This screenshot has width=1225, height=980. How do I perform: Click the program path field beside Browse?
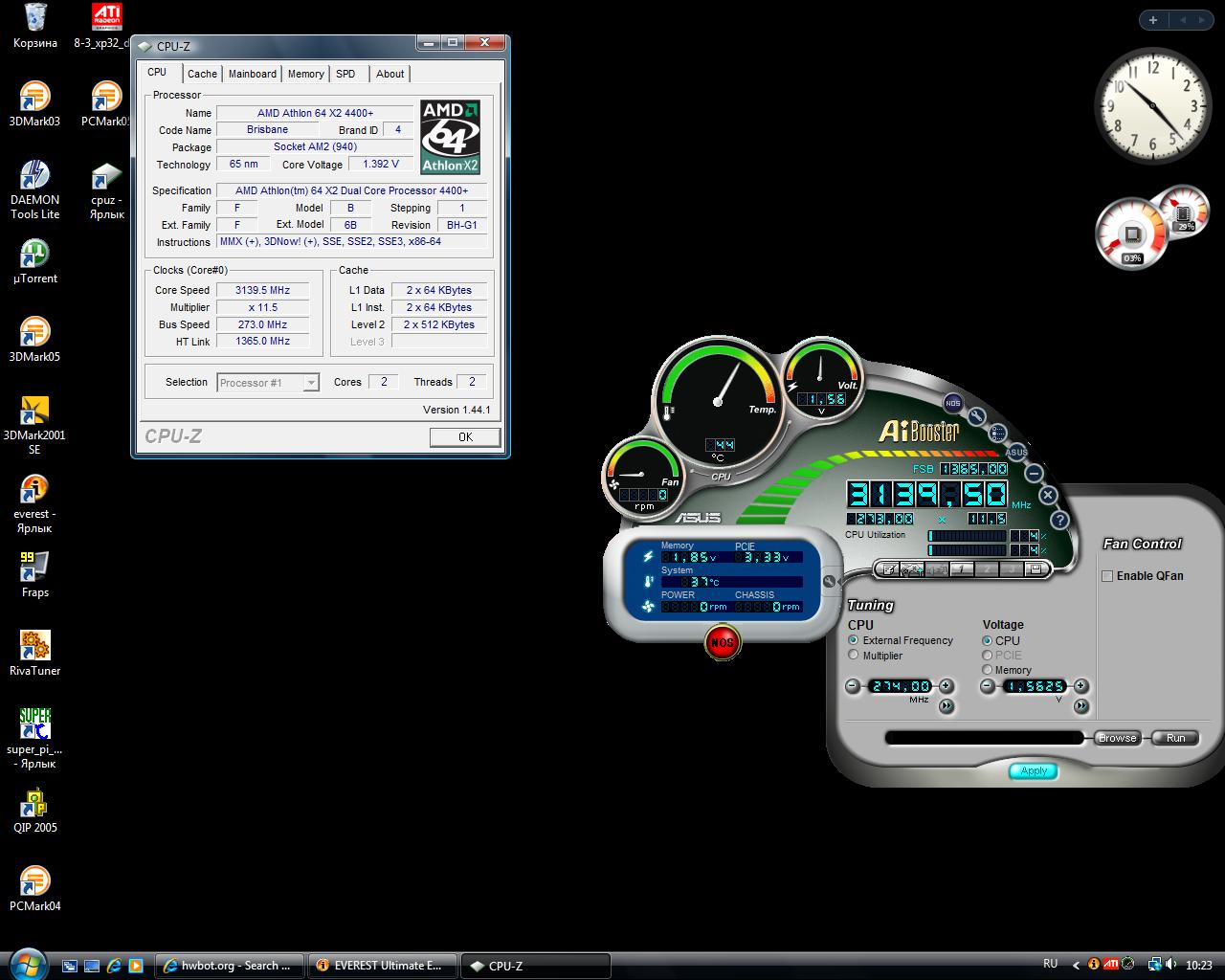(x=984, y=738)
